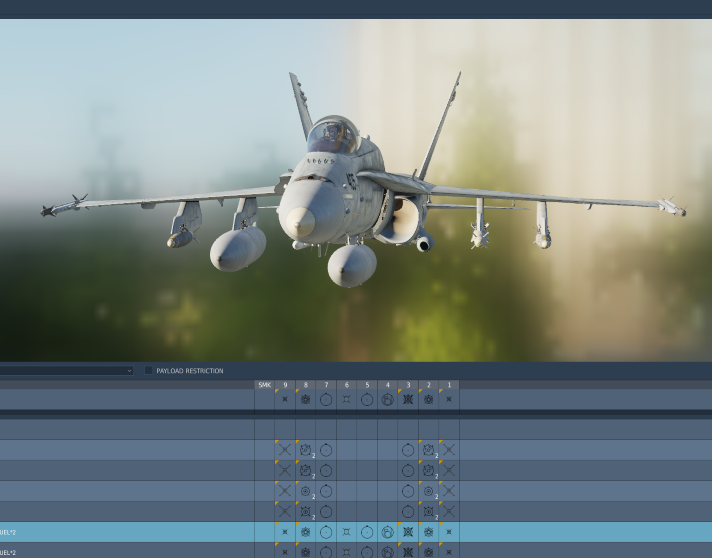
Task: Click pylon 9 missile icon in current loadout row
Action: pyautogui.click(x=285, y=400)
